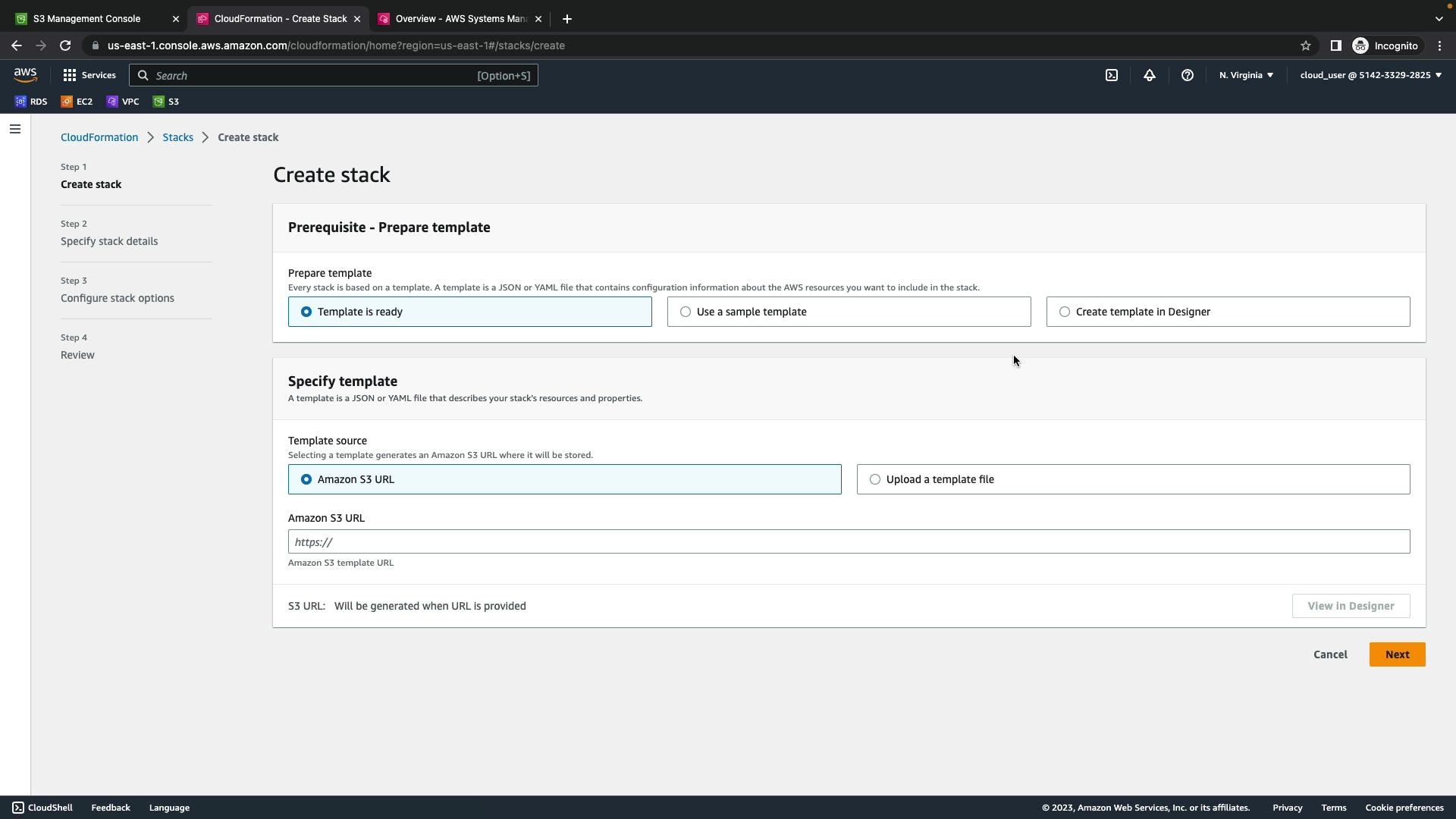Open the Services grid menu
Image resolution: width=1456 pixels, height=819 pixels.
pyautogui.click(x=89, y=75)
